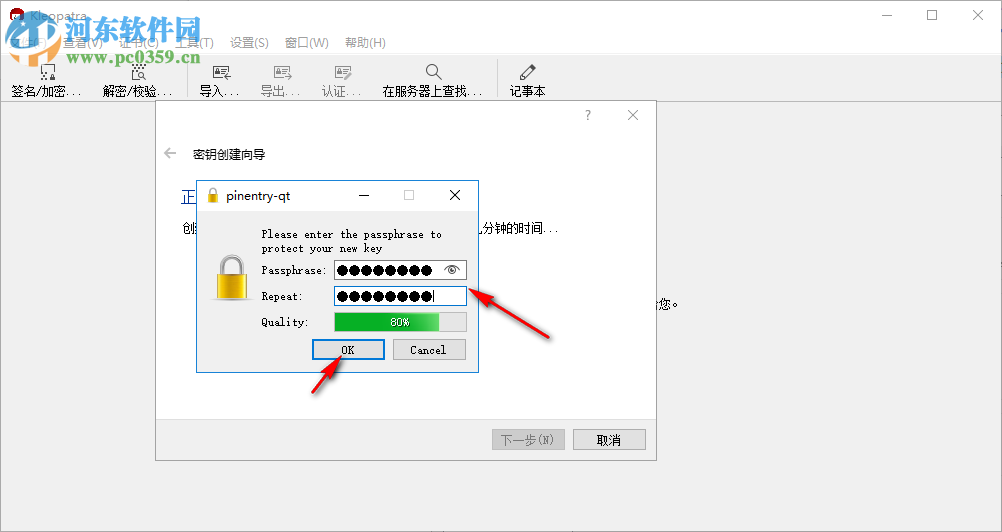Confirm passphrase with OK button
The width and height of the screenshot is (1002, 532).
(348, 350)
